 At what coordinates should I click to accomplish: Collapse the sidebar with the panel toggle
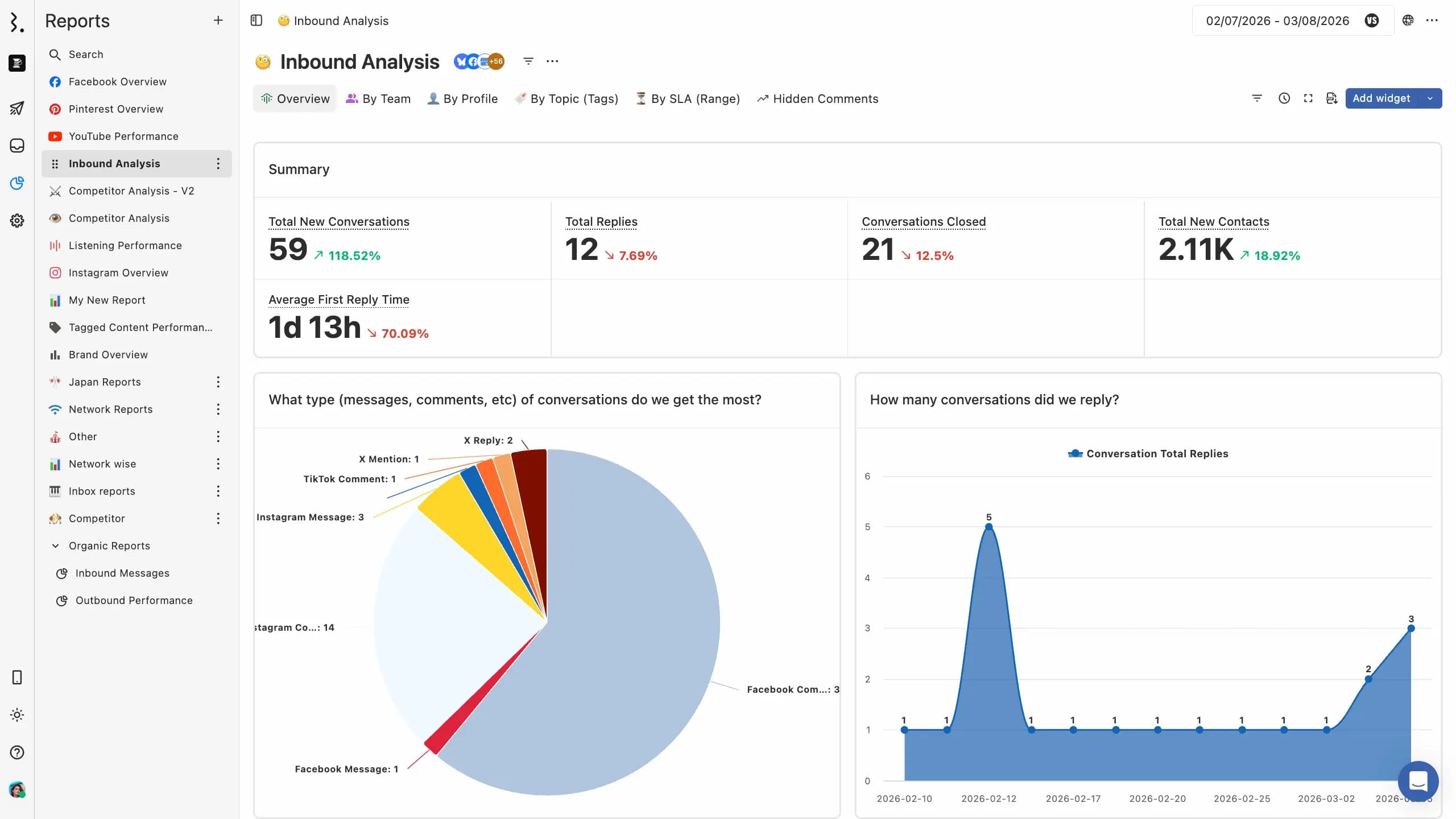[256, 20]
